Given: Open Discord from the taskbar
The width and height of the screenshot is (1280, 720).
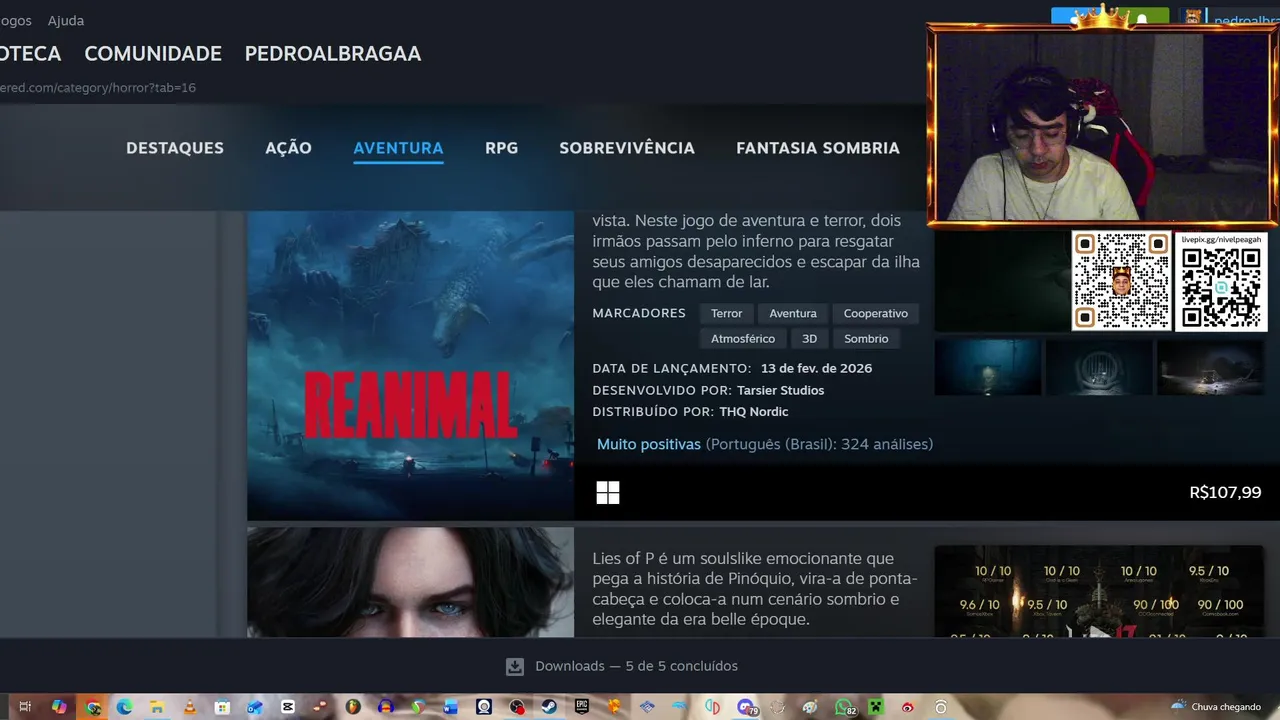Looking at the screenshot, I should pos(747,707).
